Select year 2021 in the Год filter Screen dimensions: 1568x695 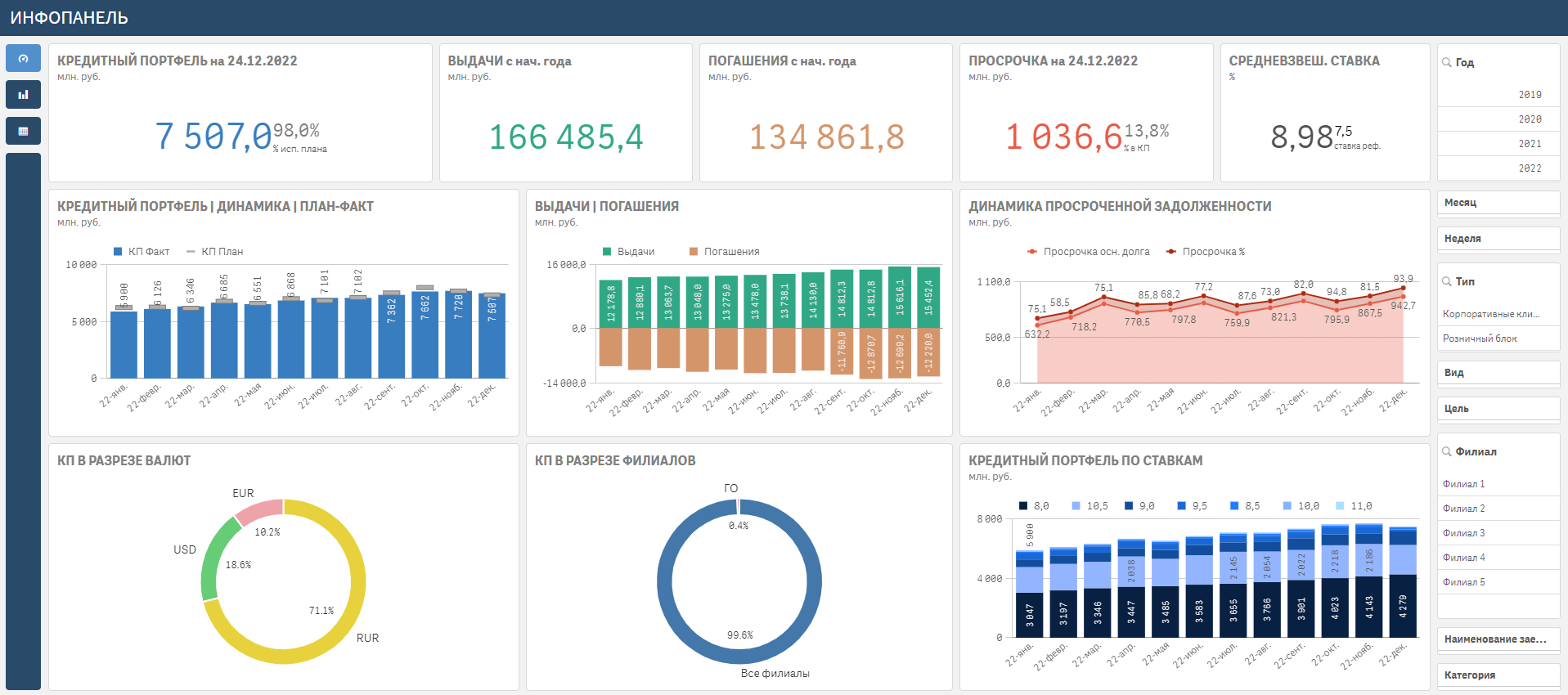1498,144
